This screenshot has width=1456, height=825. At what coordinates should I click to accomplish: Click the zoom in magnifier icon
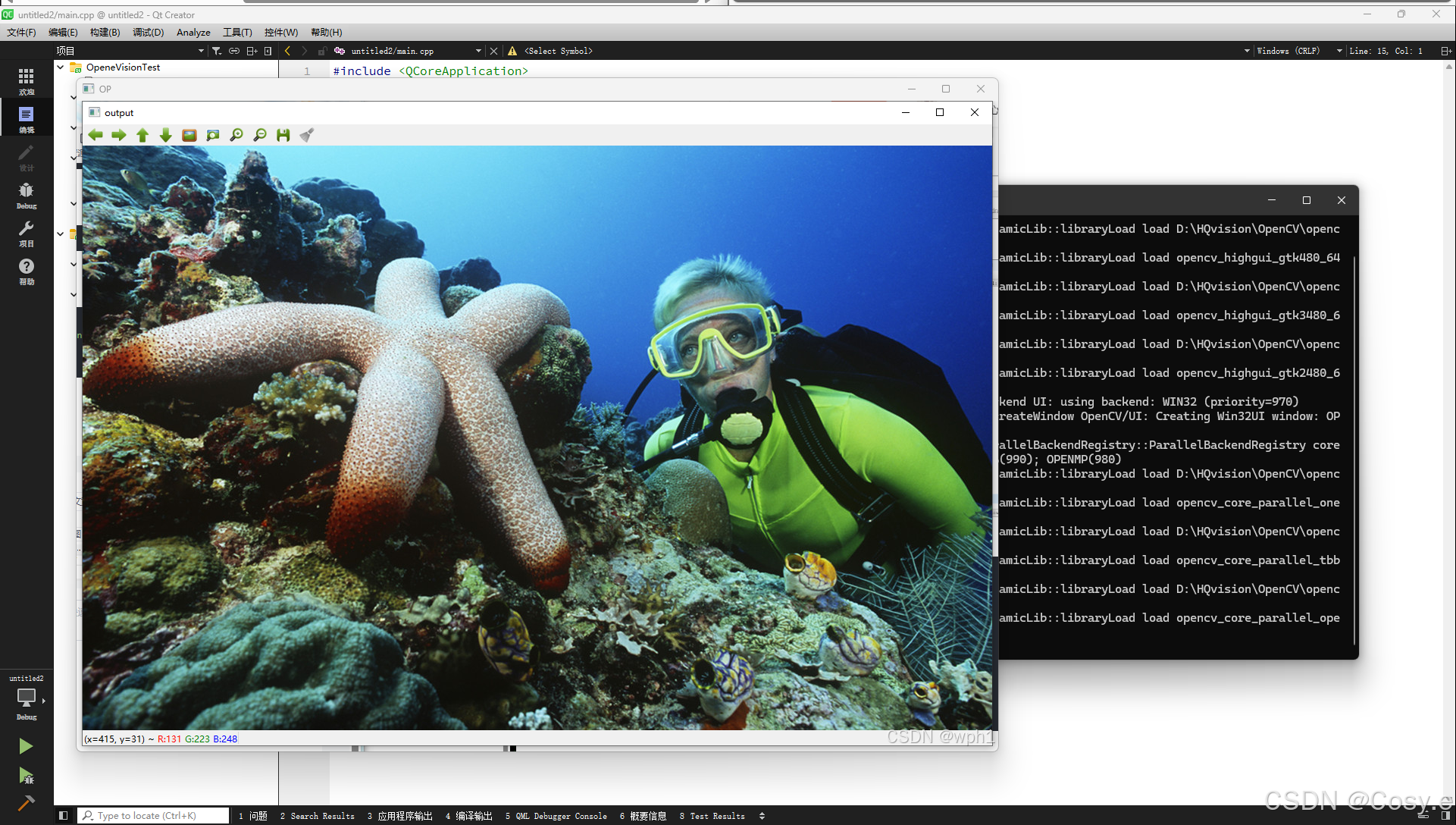(x=236, y=135)
